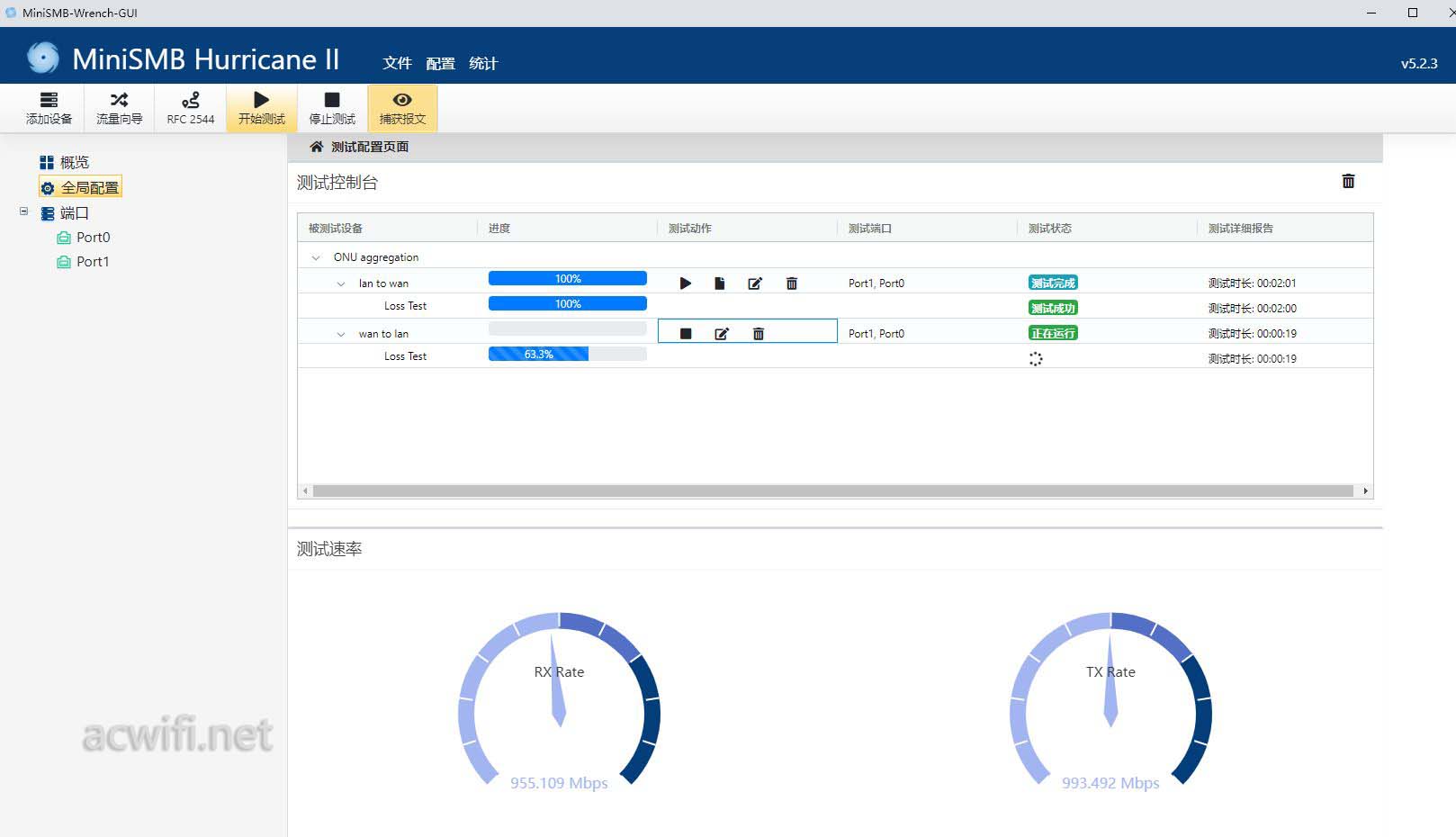The height and width of the screenshot is (837, 1456).
Task: Click the 993.492 Mbps TX value
Action: click(1110, 783)
